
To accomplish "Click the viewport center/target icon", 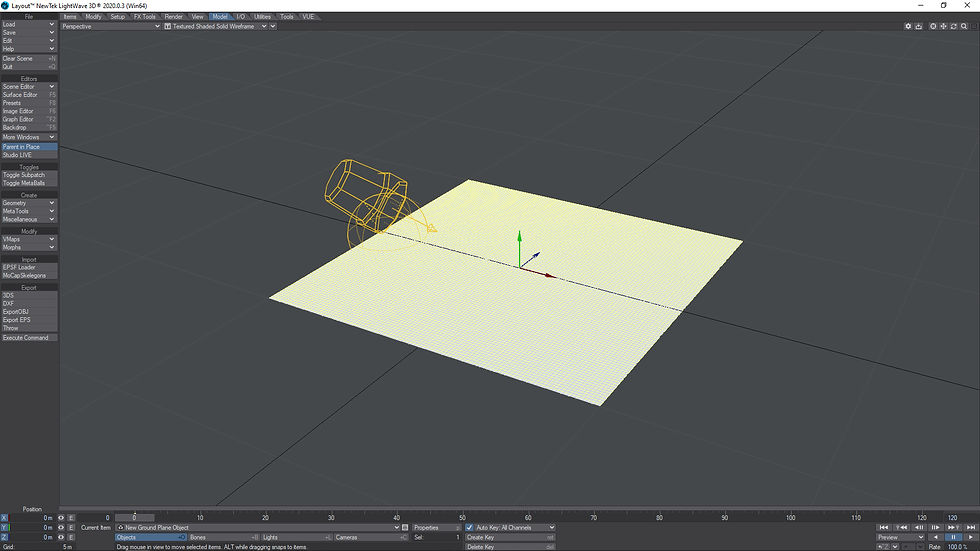I will click(933, 26).
